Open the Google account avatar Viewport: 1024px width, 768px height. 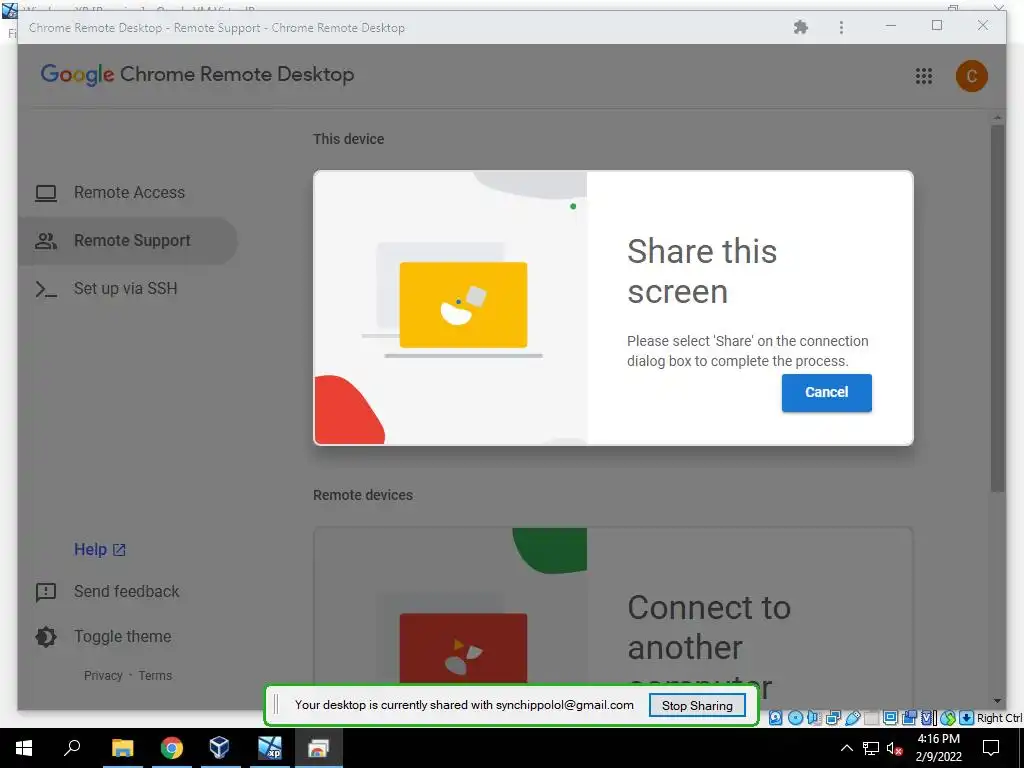tap(971, 76)
